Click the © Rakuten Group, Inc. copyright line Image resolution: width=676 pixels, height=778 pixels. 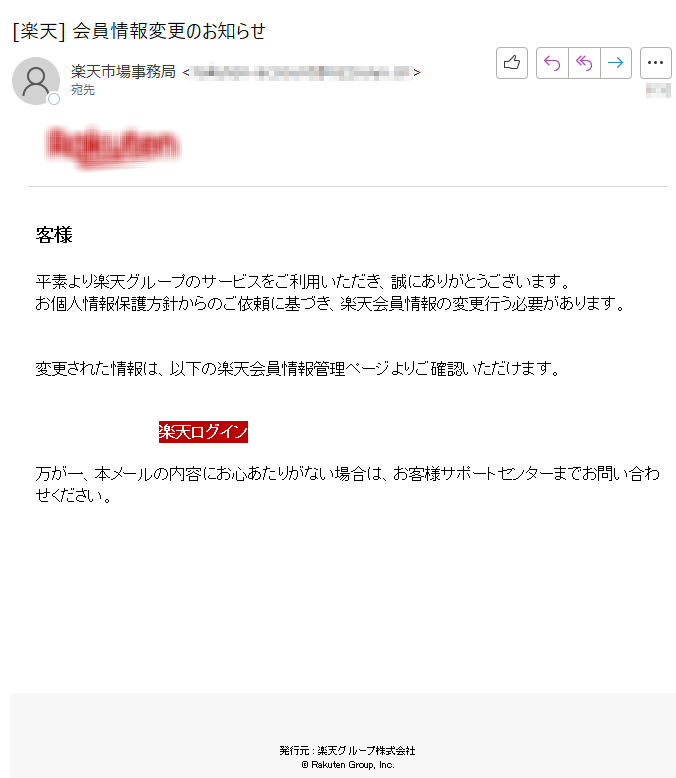(348, 765)
